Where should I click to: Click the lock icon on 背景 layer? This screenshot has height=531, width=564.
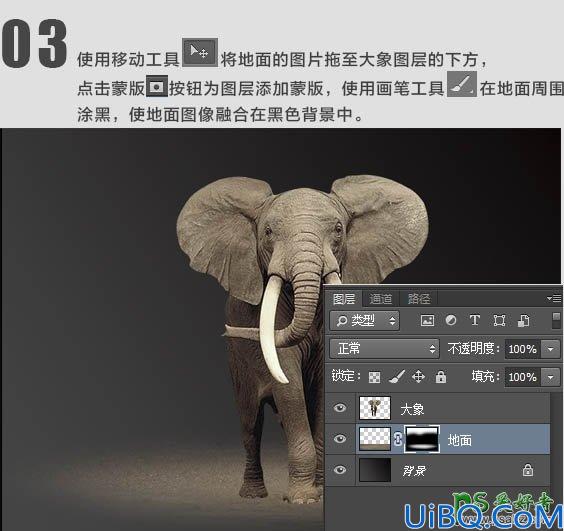point(528,470)
